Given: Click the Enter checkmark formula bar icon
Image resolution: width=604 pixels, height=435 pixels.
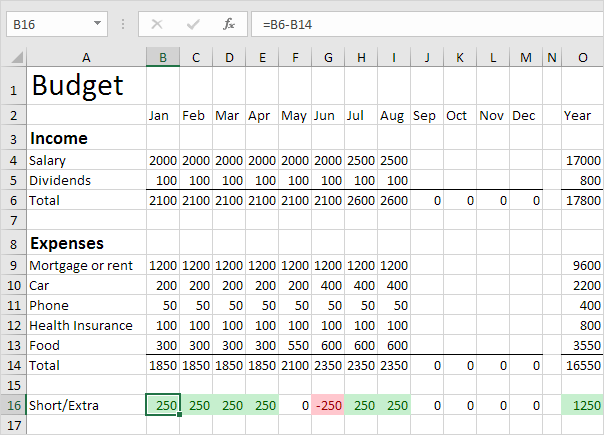Looking at the screenshot, I should (x=192, y=22).
